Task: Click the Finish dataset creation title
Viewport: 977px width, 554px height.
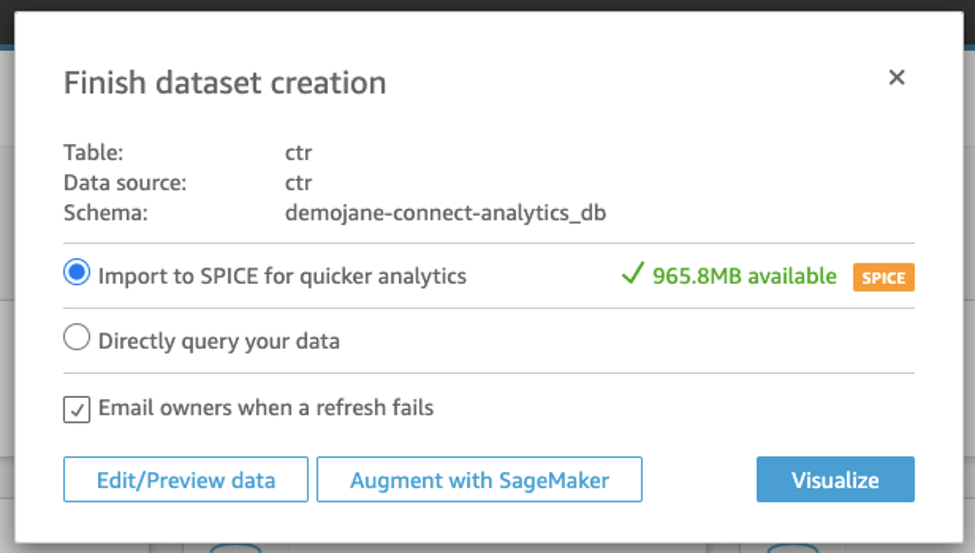Action: (225, 82)
